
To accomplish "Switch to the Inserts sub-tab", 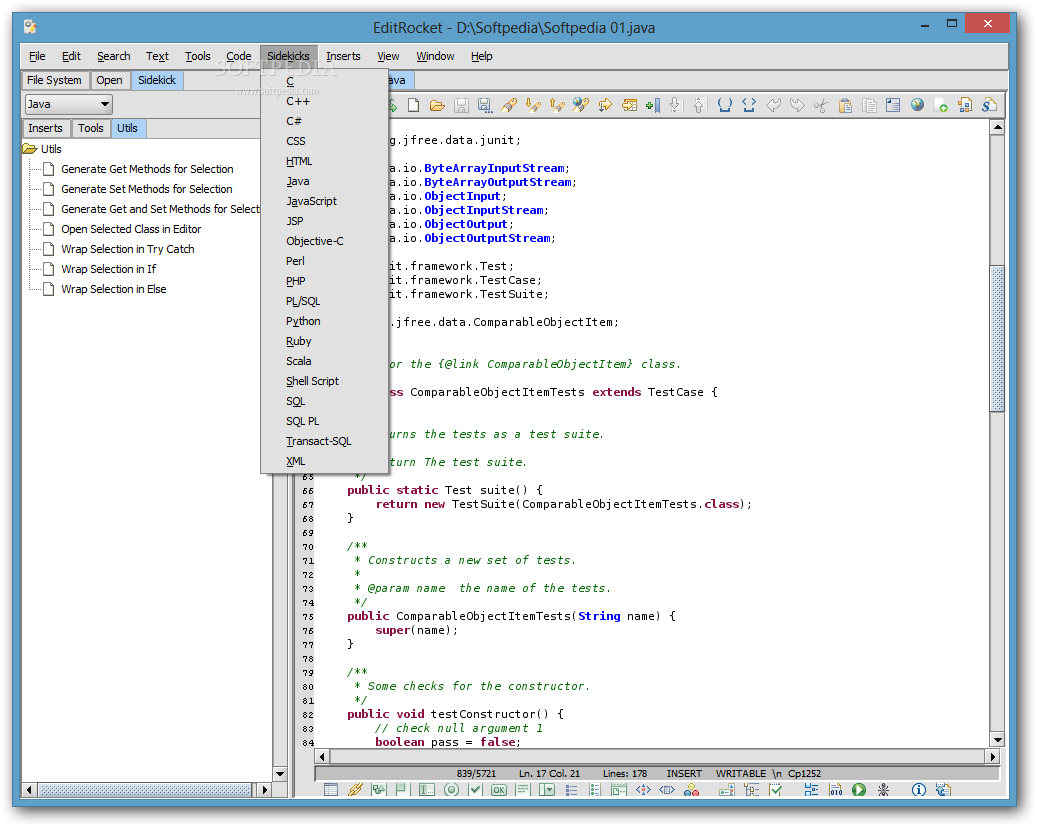I will tap(45, 128).
